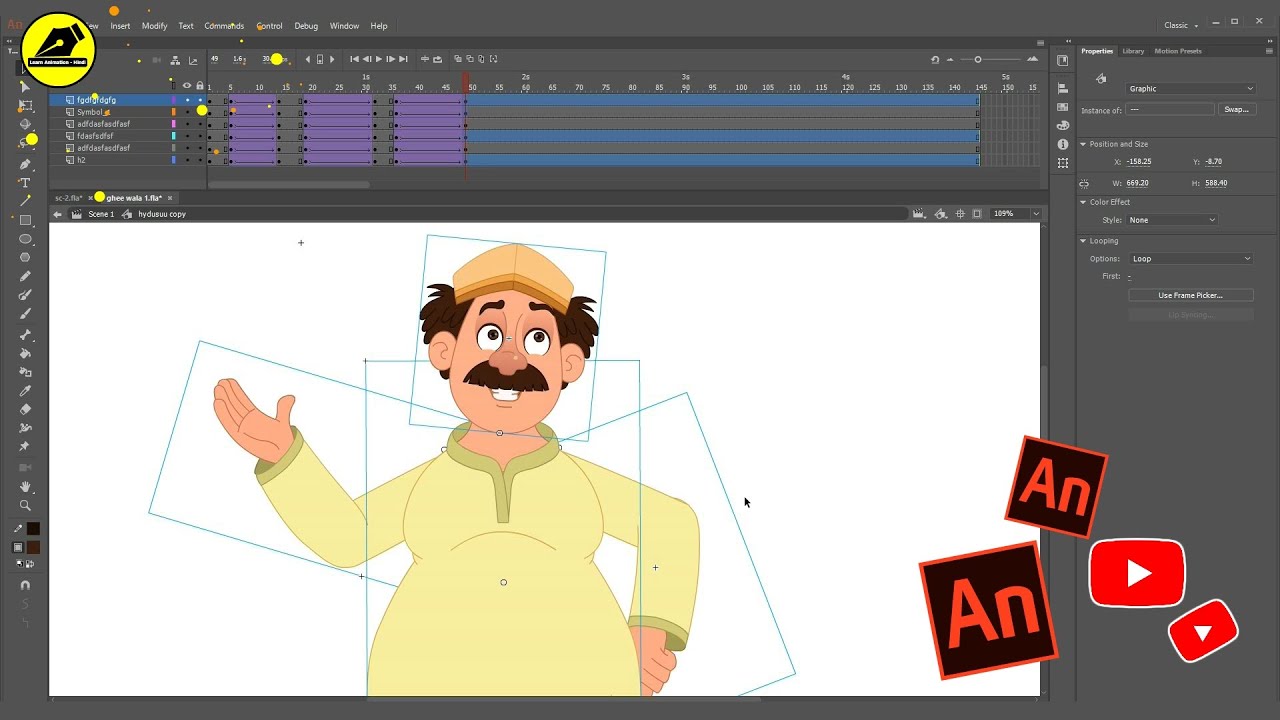This screenshot has width=1280, height=720.
Task: Open the Classic workspace switcher dropdown
Action: pyautogui.click(x=1181, y=26)
